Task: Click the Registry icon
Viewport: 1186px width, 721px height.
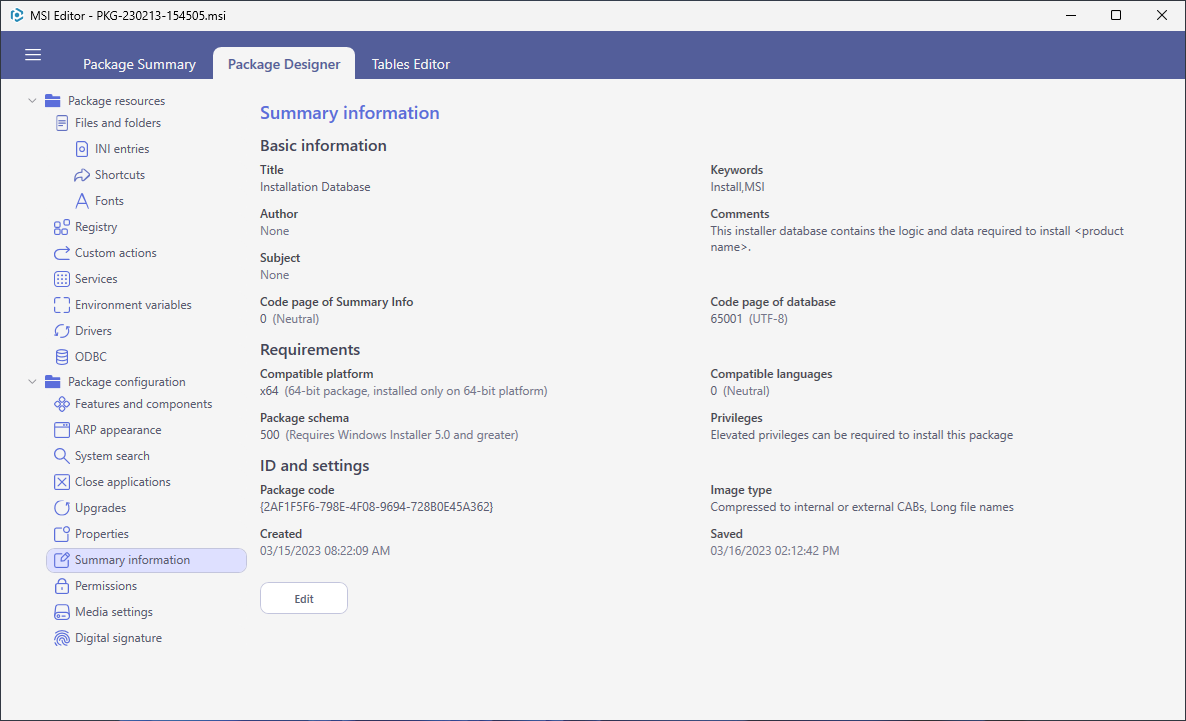Action: click(62, 227)
